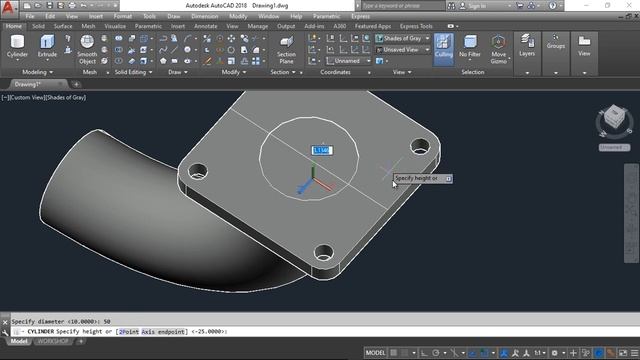Select the Extrude tool
The height and width of the screenshot is (360, 640).
(47, 46)
